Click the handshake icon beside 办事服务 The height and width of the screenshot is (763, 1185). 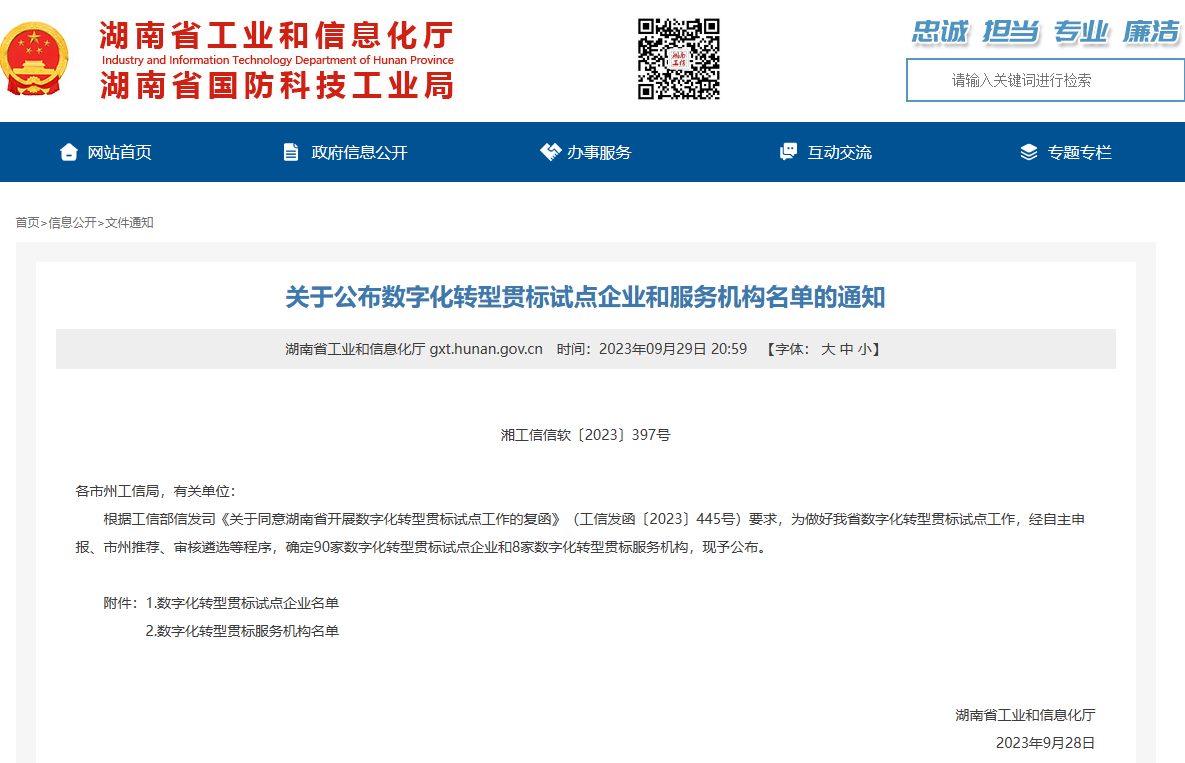(x=550, y=152)
